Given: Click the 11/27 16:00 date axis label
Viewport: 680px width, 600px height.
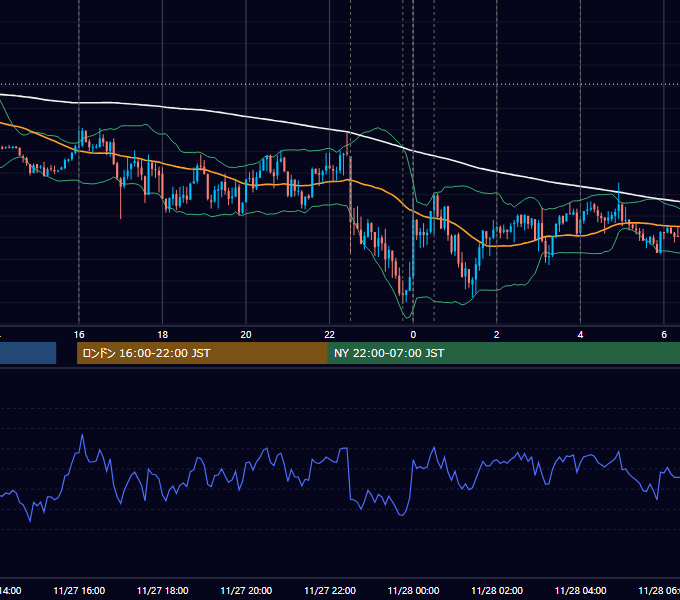Looking at the screenshot, I should (79, 591).
